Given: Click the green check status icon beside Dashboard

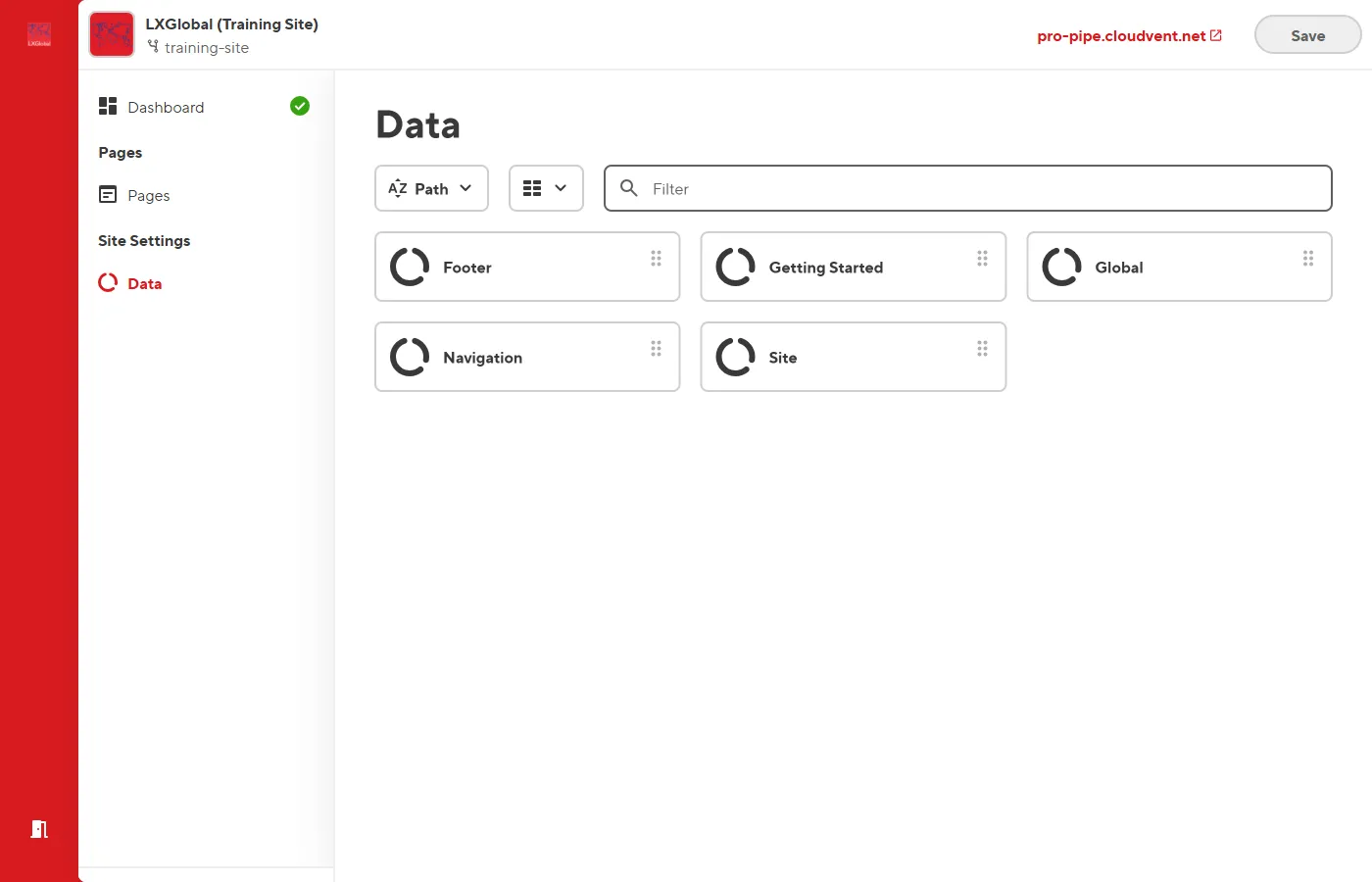Looking at the screenshot, I should [x=300, y=106].
